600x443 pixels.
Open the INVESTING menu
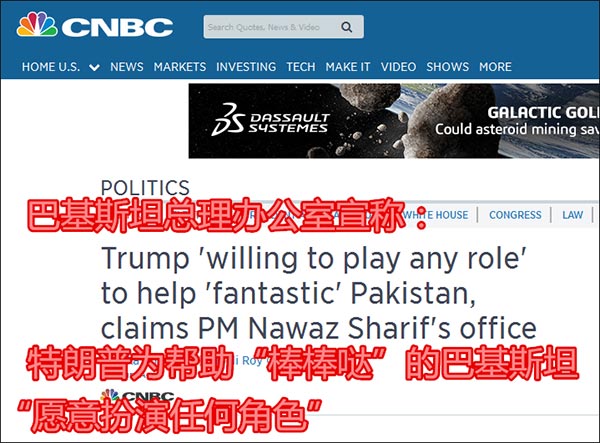[x=246, y=67]
